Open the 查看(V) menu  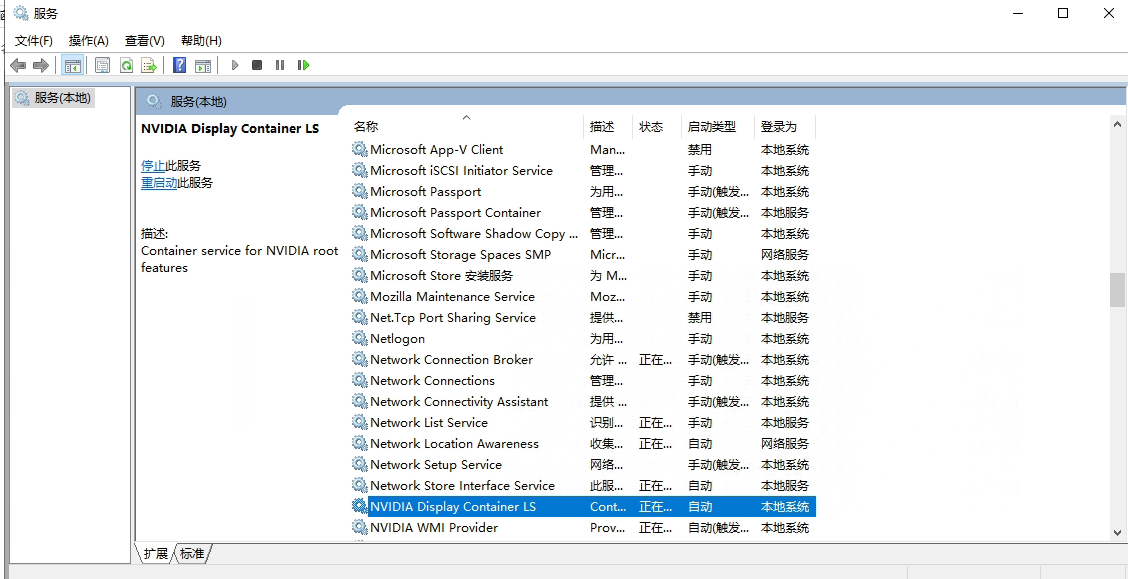pyautogui.click(x=145, y=40)
